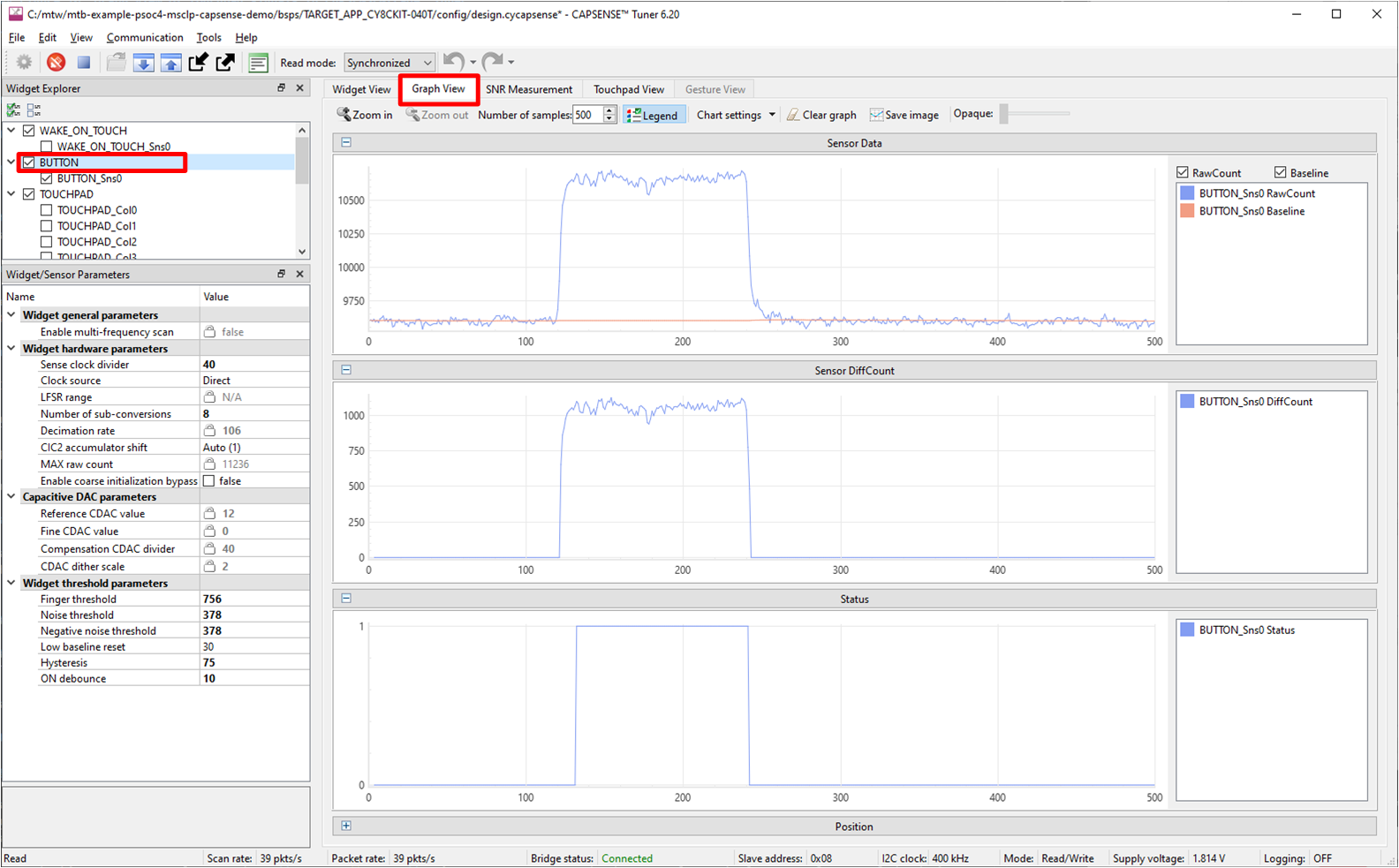Collapse the TOUCHPAD tree node
The image size is (1399, 868).
[x=11, y=194]
